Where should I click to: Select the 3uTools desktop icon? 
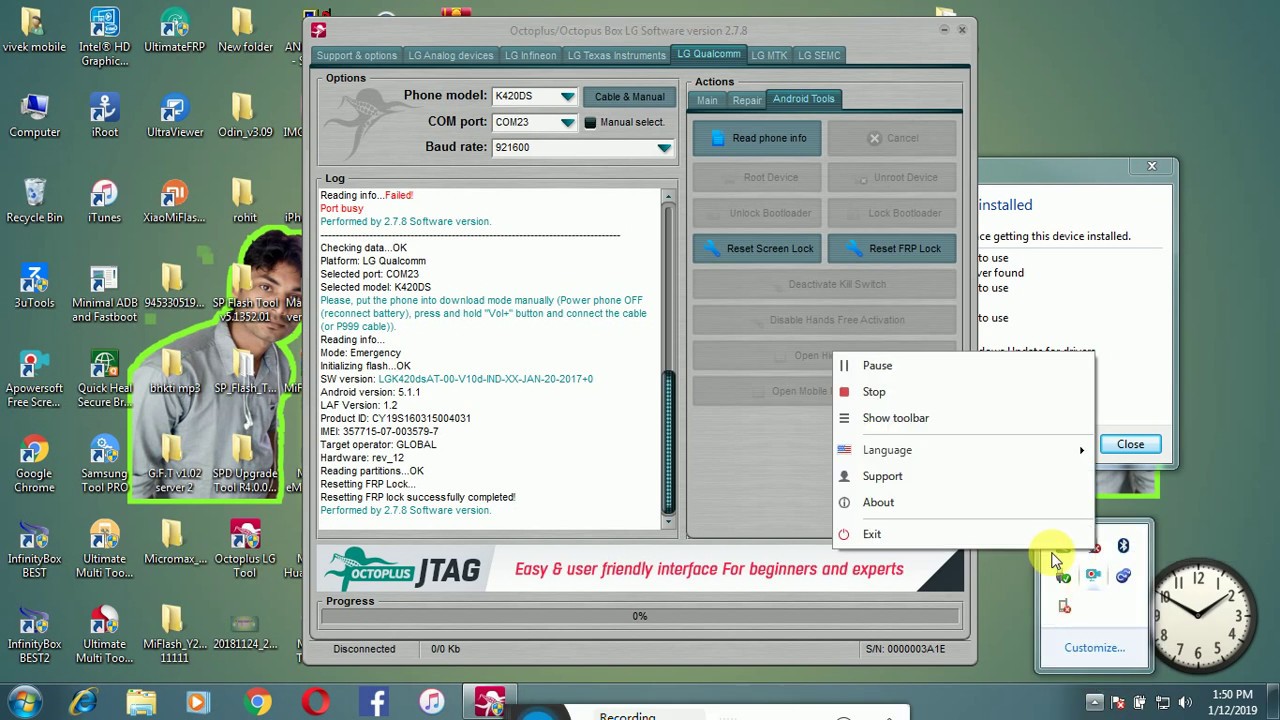(35, 286)
